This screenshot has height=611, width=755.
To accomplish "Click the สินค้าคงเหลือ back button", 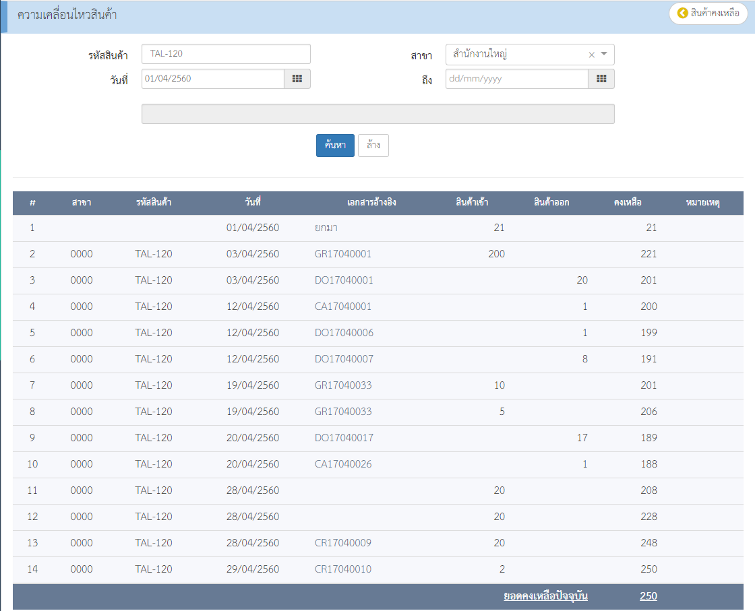I will pos(708,13).
